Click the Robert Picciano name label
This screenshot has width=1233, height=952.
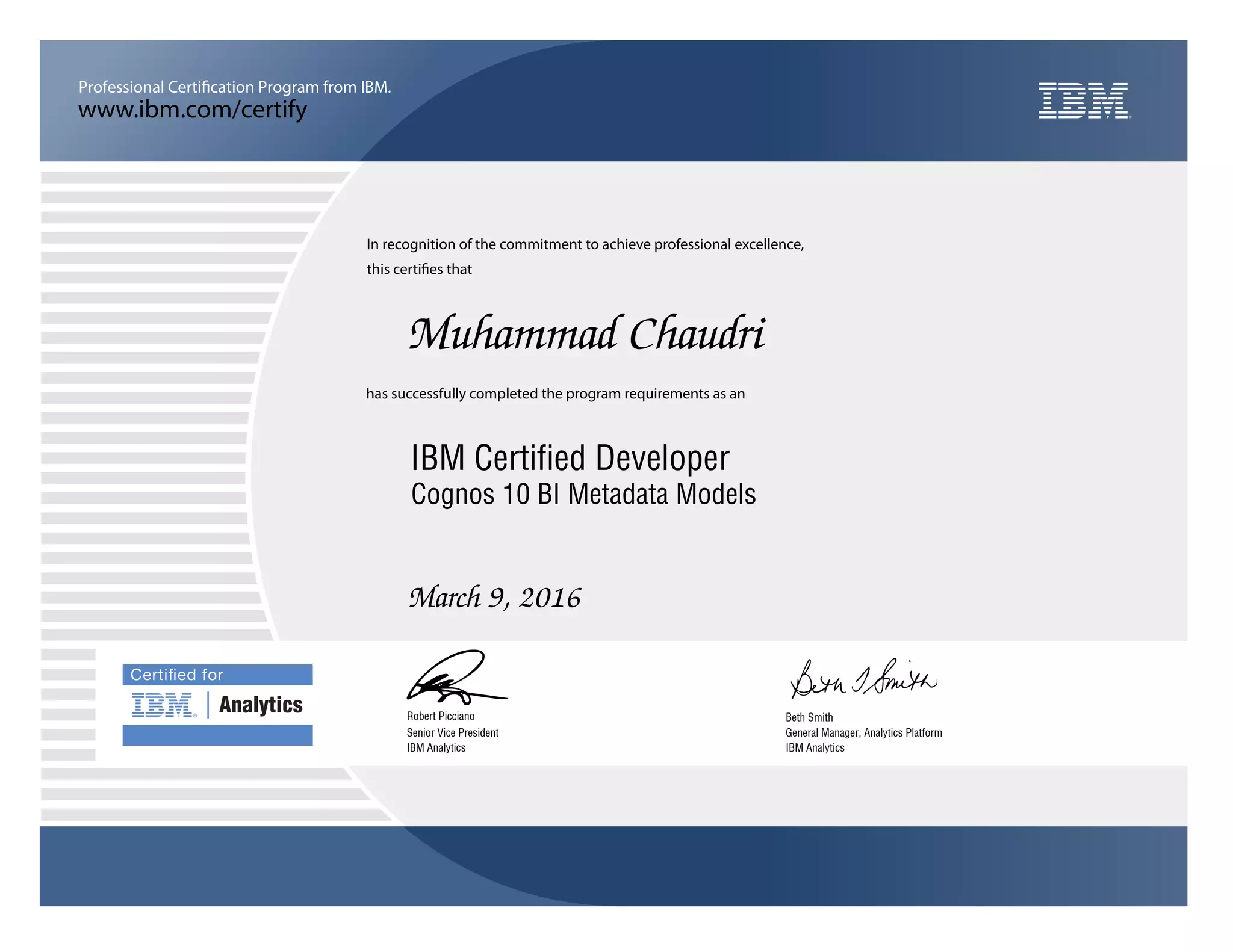440,716
